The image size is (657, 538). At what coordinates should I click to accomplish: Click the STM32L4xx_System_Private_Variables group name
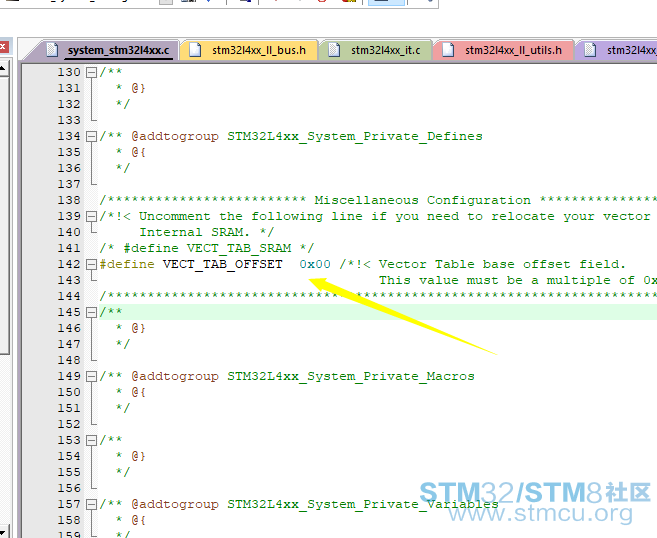click(363, 504)
